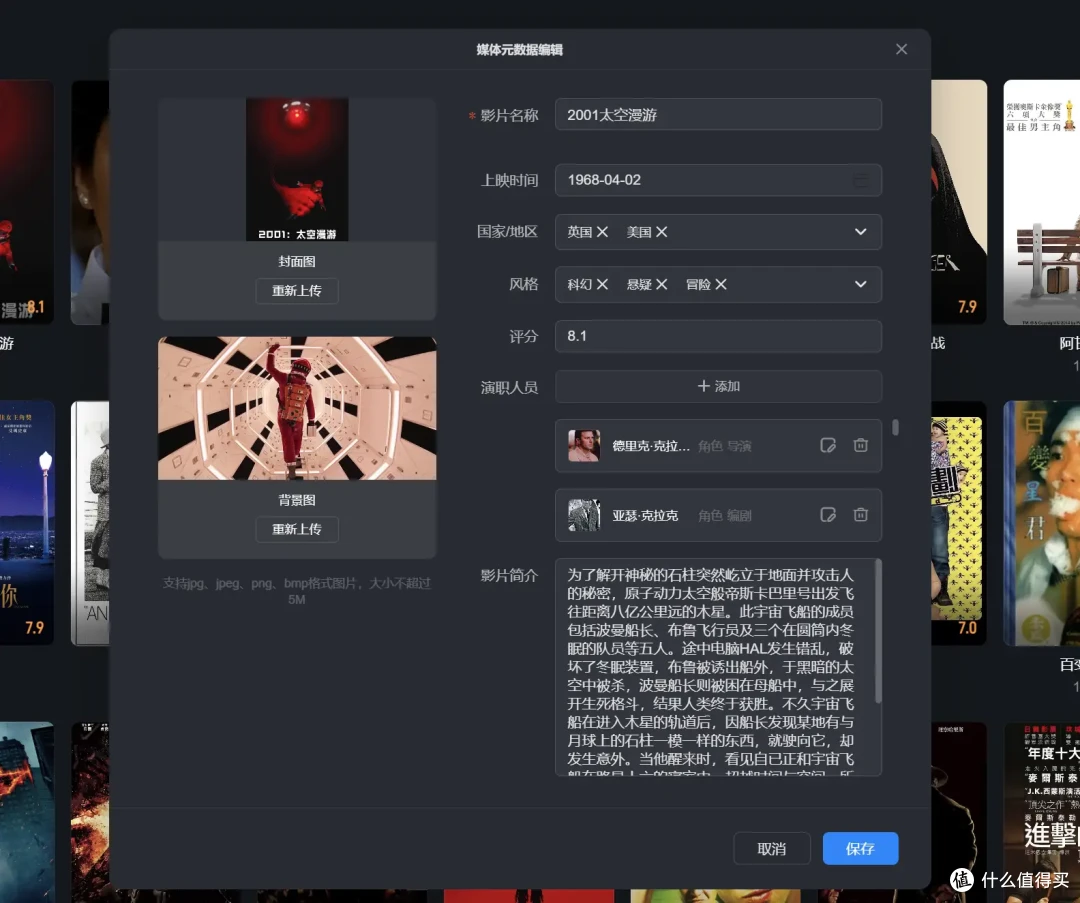Click role text 角色 编剧

coord(725,516)
